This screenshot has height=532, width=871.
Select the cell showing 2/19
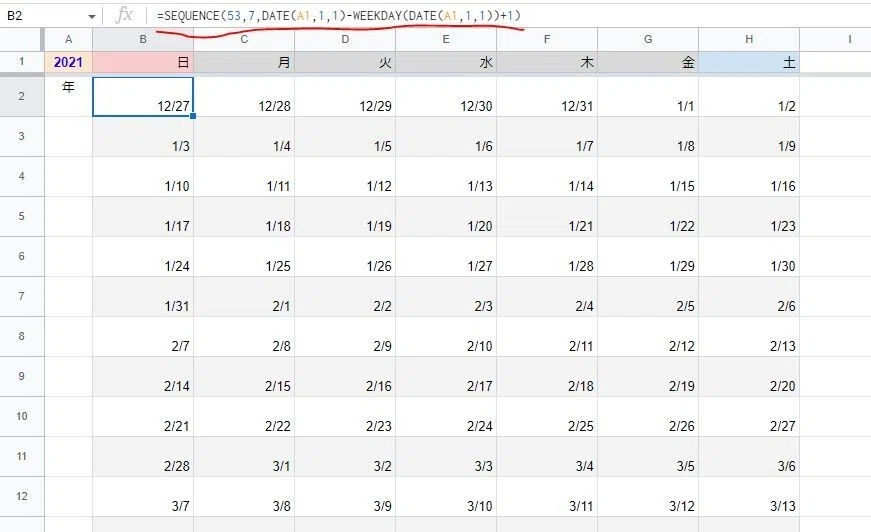[648, 377]
